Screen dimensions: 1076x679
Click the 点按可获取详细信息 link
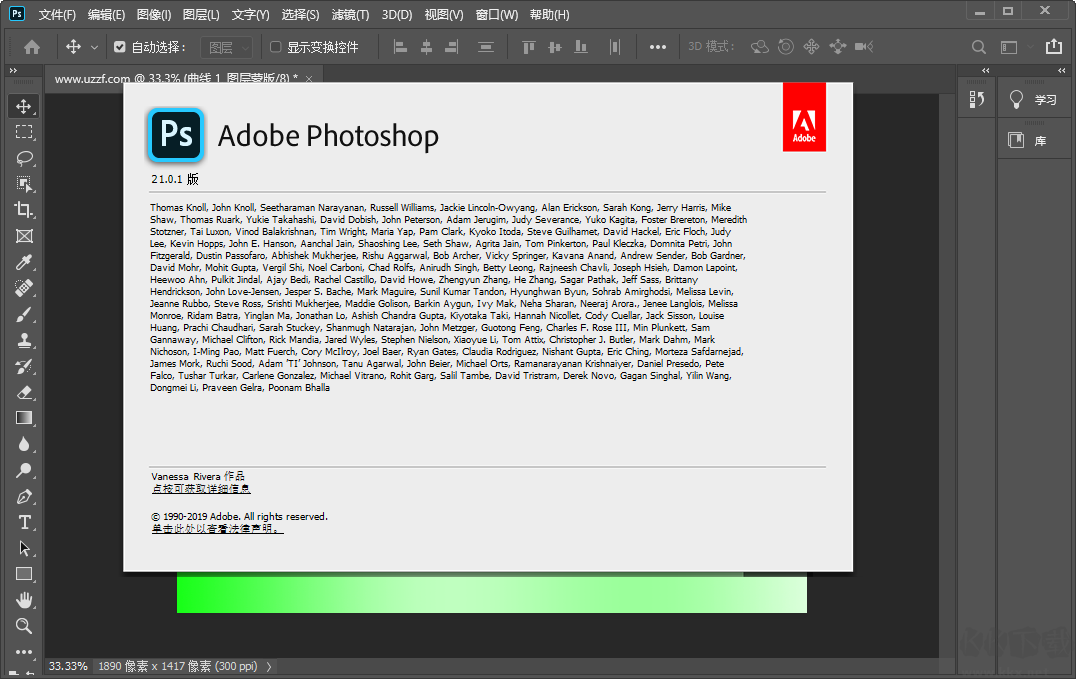tap(201, 488)
